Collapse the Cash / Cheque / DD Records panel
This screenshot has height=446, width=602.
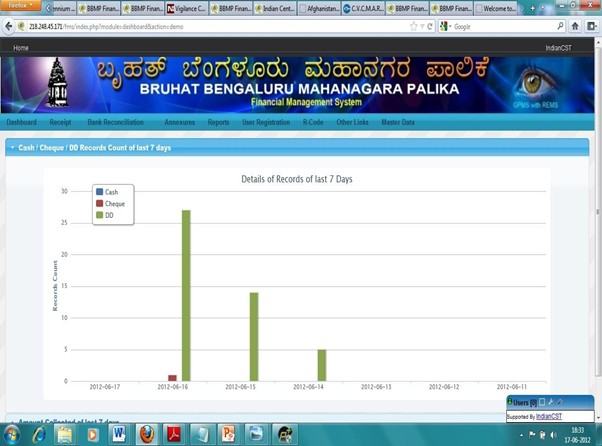coord(12,148)
